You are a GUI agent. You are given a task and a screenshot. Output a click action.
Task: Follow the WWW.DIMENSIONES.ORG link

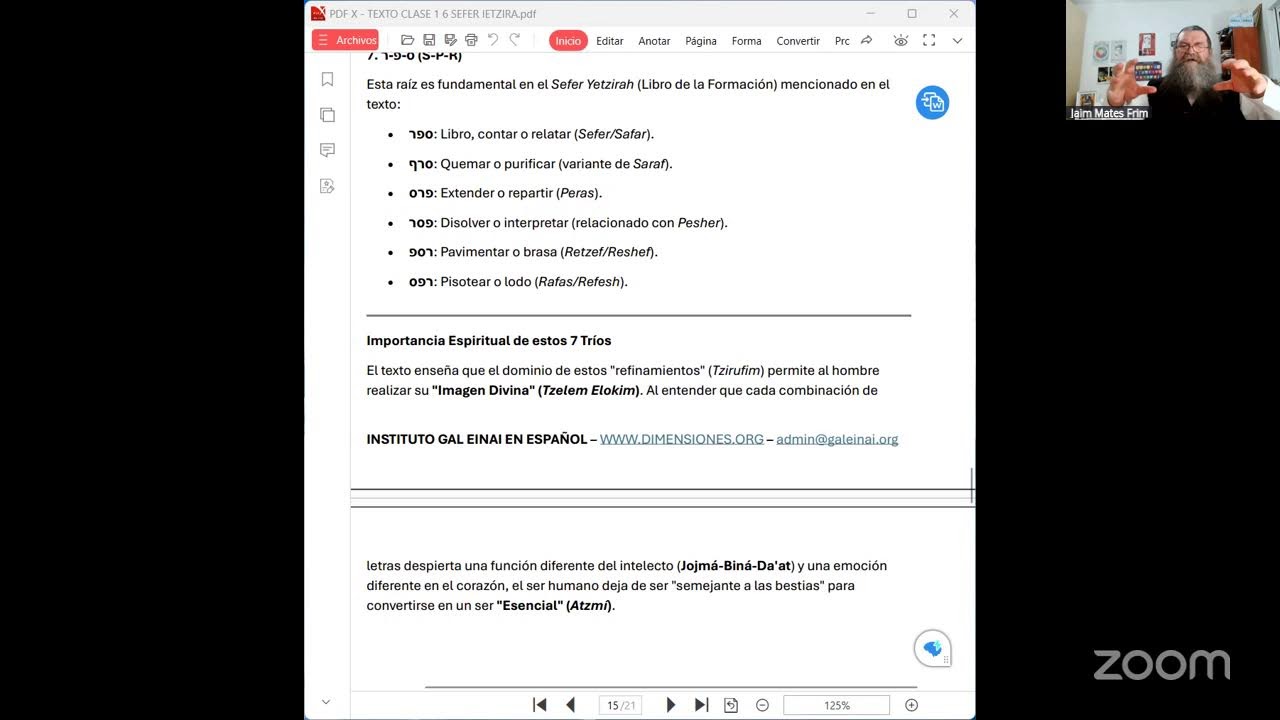click(681, 439)
